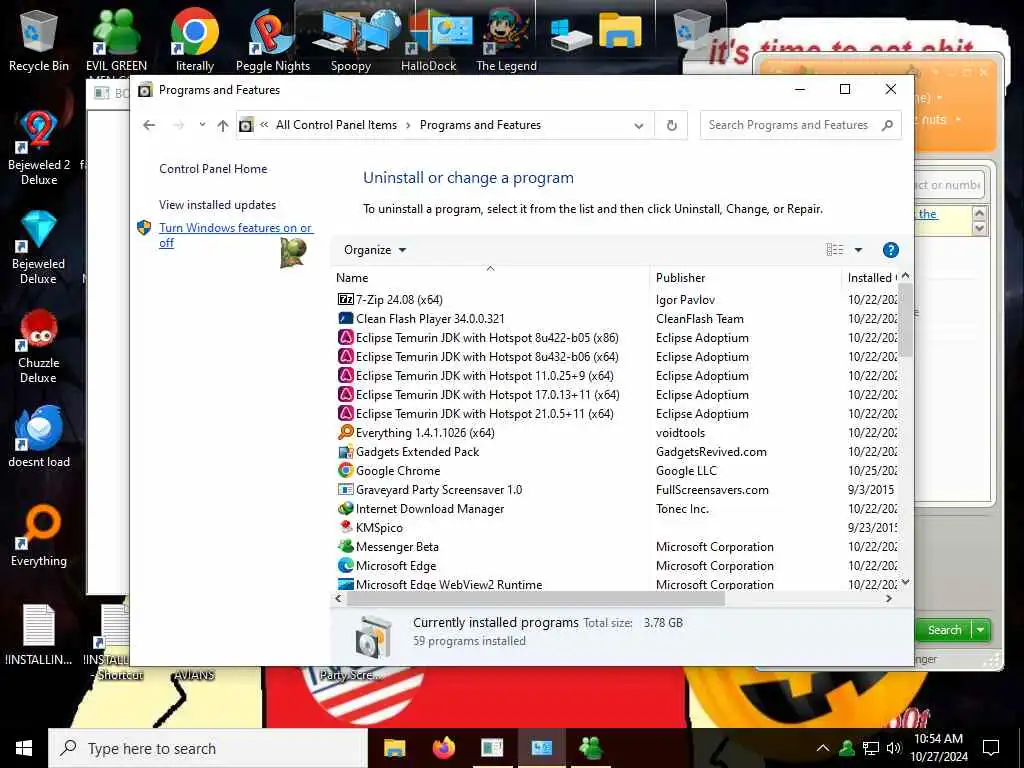
Task: Open Control Panel Home link
Action: pos(213,169)
